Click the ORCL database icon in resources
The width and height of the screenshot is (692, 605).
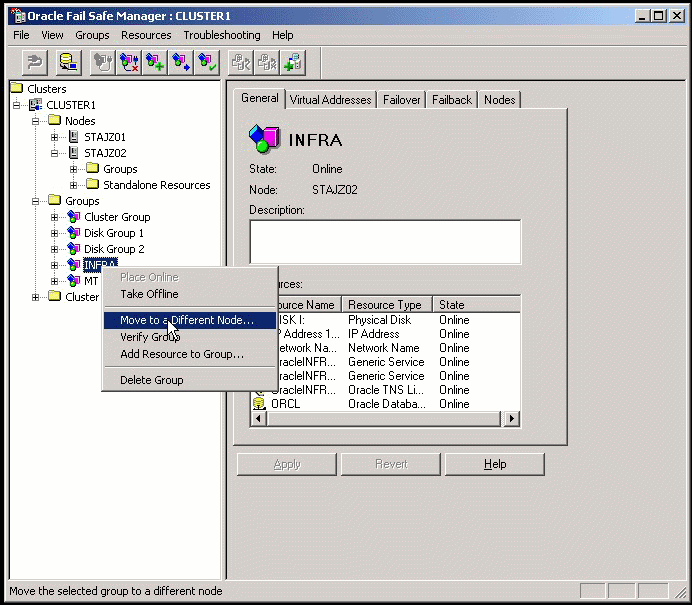pos(259,403)
